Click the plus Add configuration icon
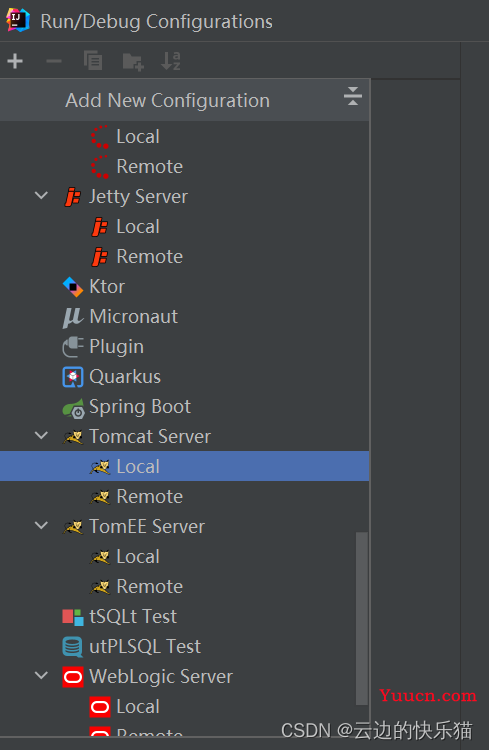The height and width of the screenshot is (750, 489). point(15,61)
